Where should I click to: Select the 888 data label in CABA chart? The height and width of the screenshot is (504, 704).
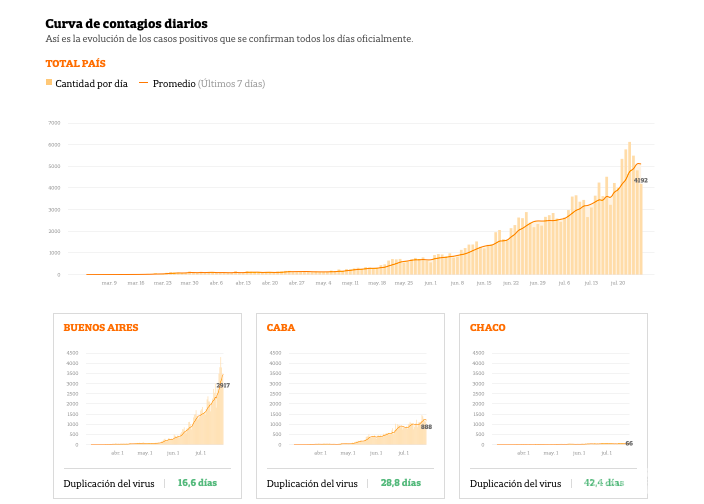[x=426, y=427]
